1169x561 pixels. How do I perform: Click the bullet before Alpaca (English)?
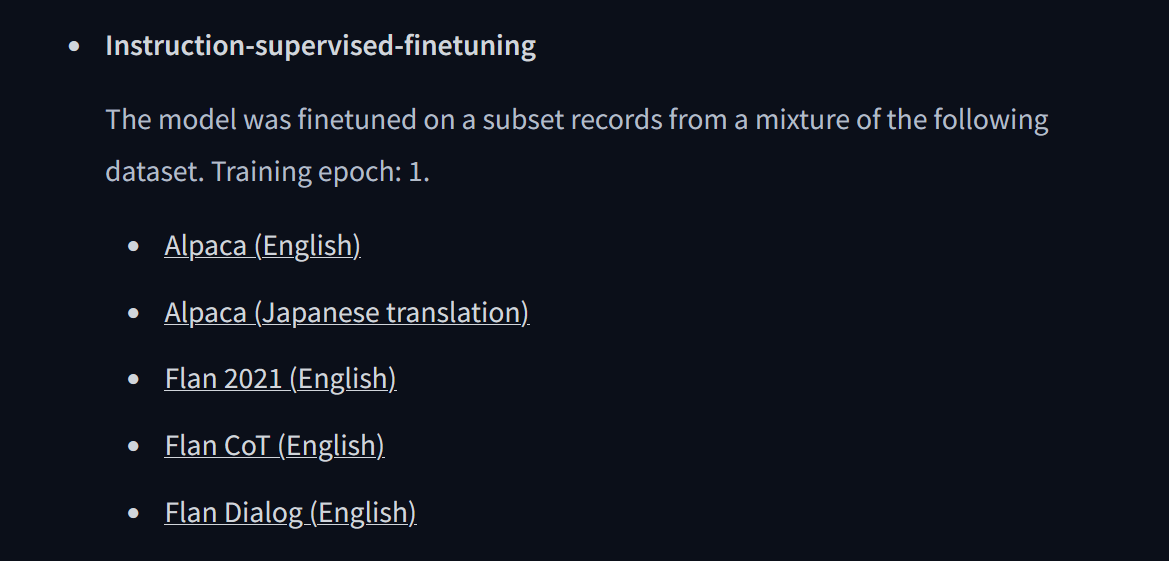click(133, 246)
